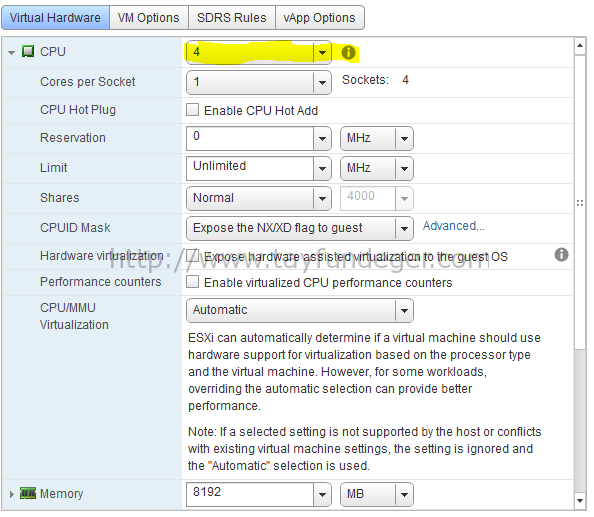Expand the Memory section

pyautogui.click(x=11, y=494)
